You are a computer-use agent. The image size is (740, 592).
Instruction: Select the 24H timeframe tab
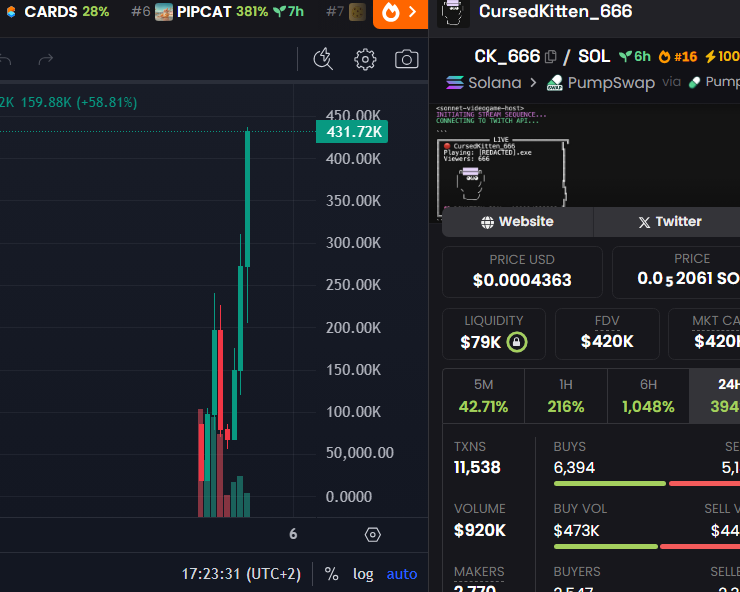[715, 396]
